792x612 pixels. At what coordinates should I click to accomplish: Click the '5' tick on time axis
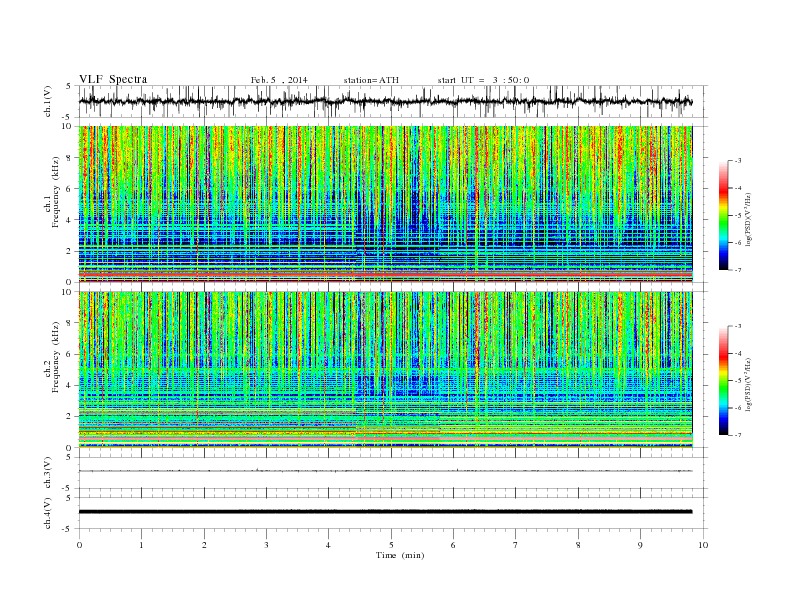click(391, 545)
